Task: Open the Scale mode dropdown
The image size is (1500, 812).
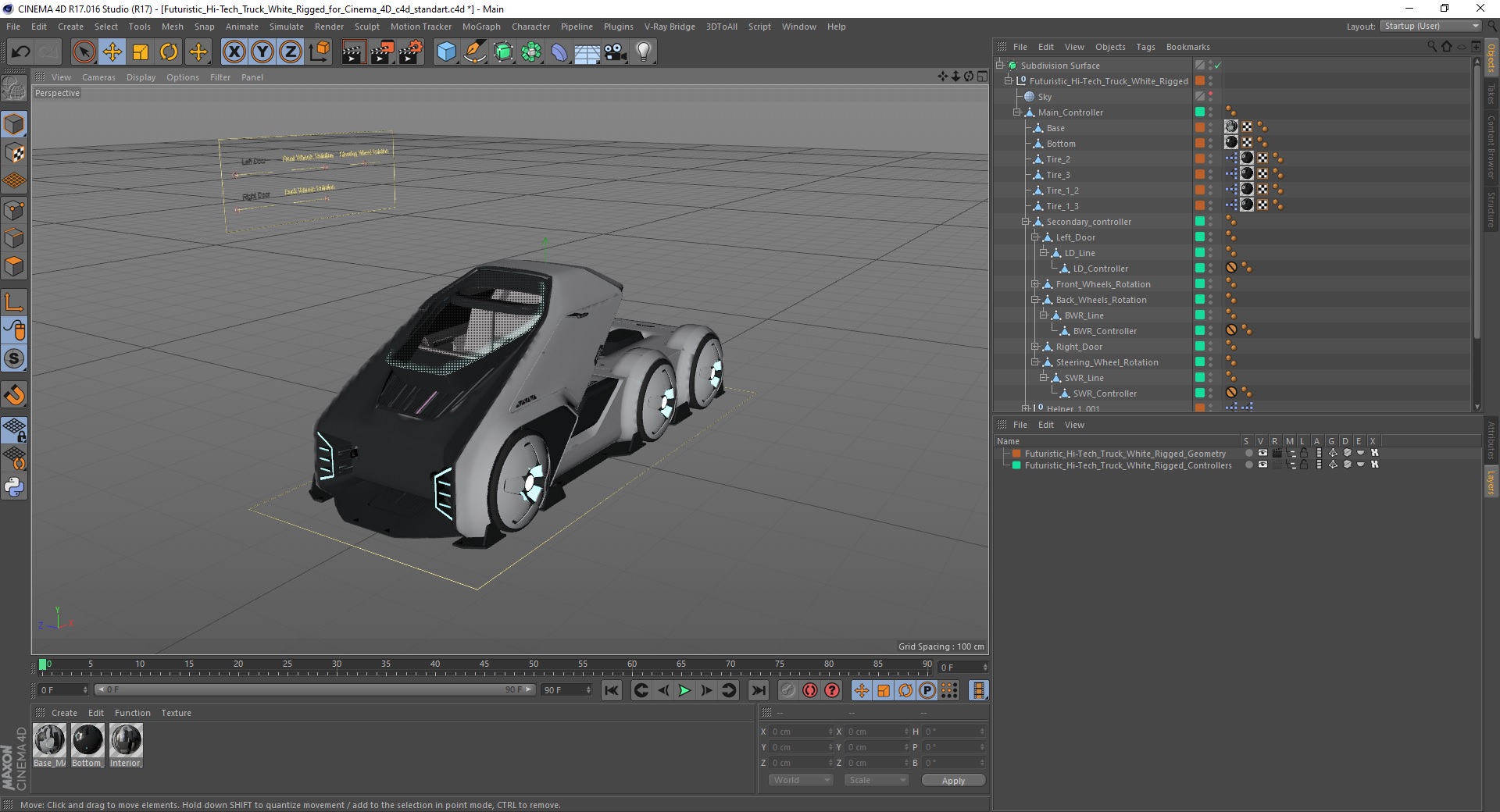Action: pyautogui.click(x=877, y=780)
